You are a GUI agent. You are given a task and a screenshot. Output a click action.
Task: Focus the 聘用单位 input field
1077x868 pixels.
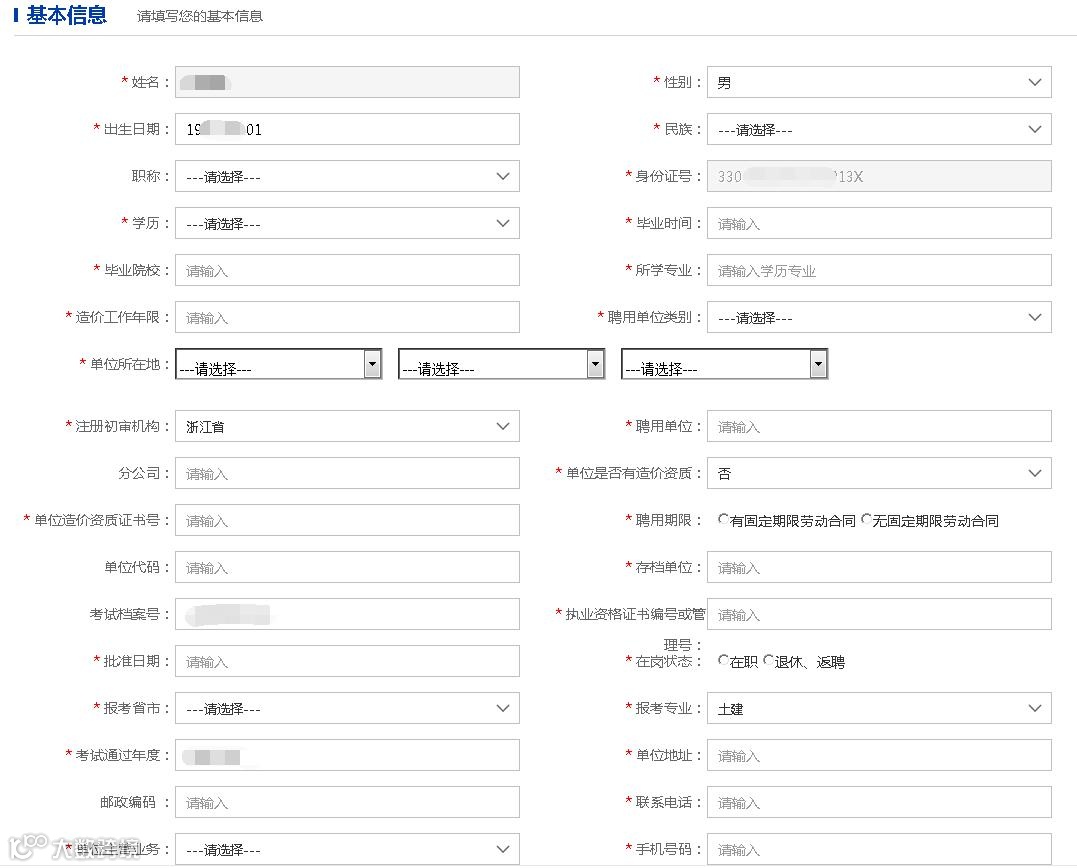pos(879,426)
